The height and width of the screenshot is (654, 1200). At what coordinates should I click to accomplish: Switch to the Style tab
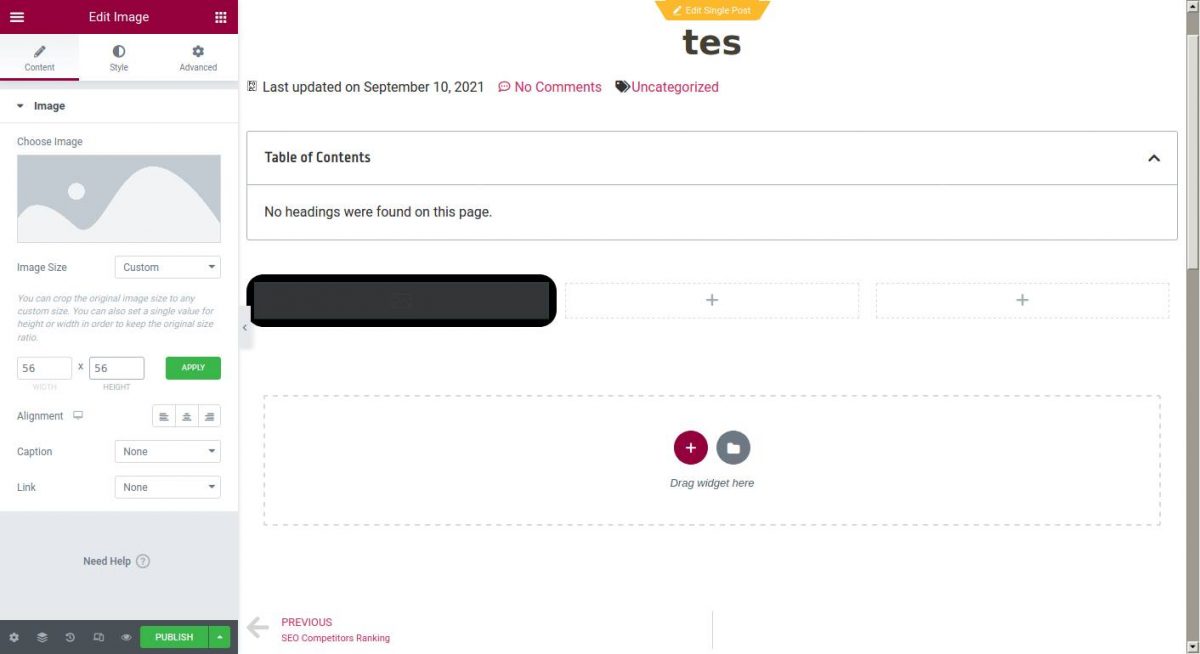(119, 58)
